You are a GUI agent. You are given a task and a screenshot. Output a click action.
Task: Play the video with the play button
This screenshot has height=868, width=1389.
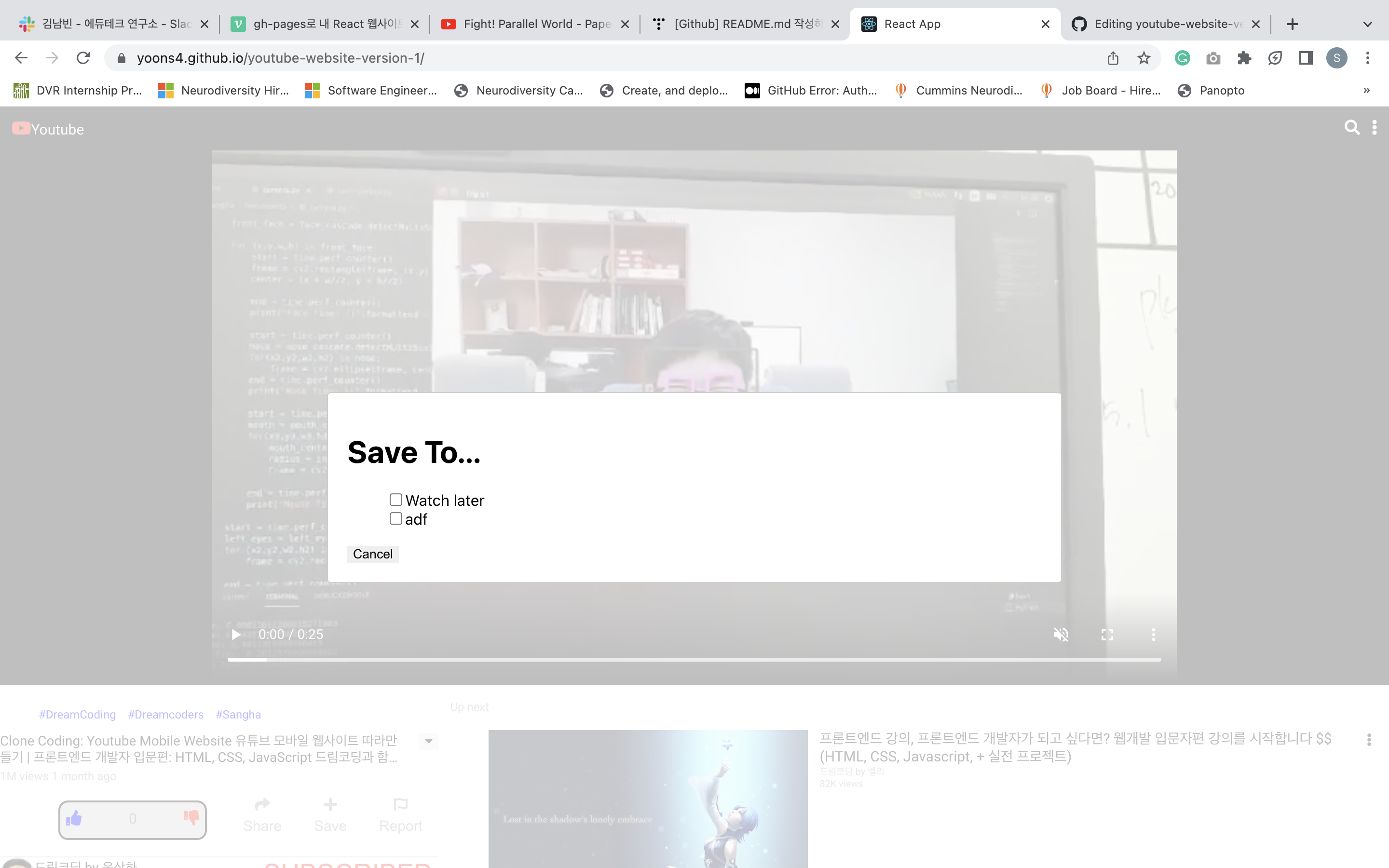pyautogui.click(x=235, y=634)
